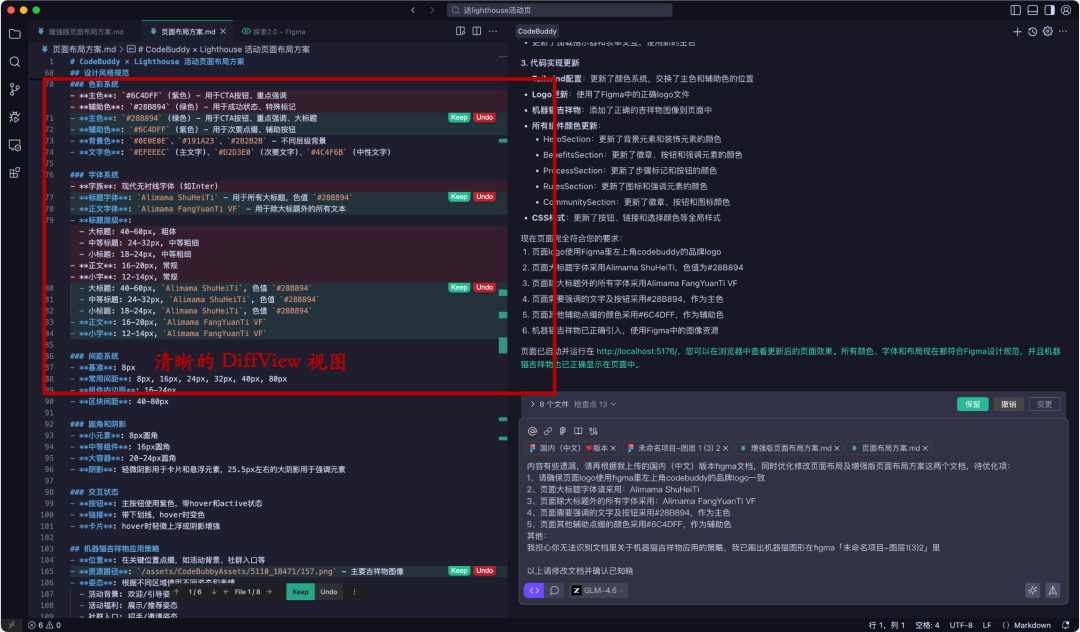Go to previous change with up arrow
The width and height of the screenshot is (1080, 632).
(176, 591)
